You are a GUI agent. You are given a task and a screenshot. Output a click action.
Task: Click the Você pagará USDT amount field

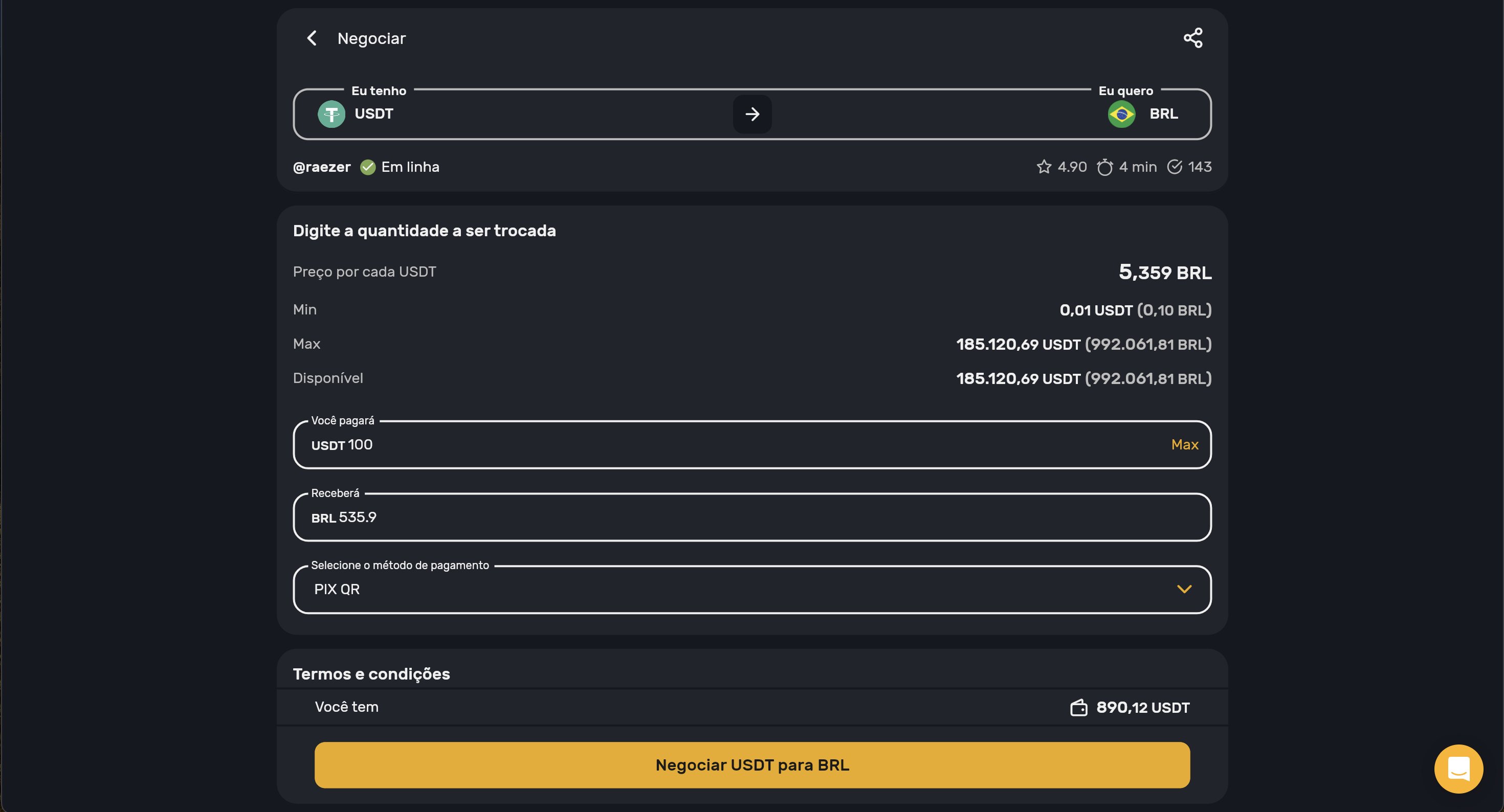pos(701,445)
